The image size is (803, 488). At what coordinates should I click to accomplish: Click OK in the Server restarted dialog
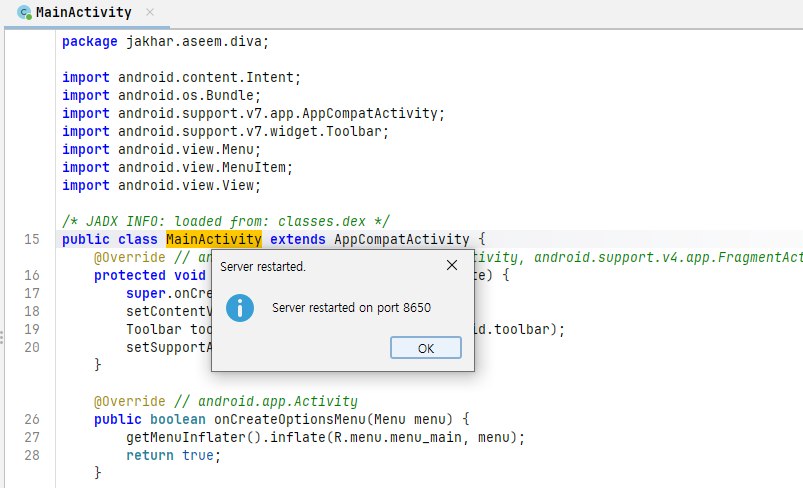pos(426,348)
